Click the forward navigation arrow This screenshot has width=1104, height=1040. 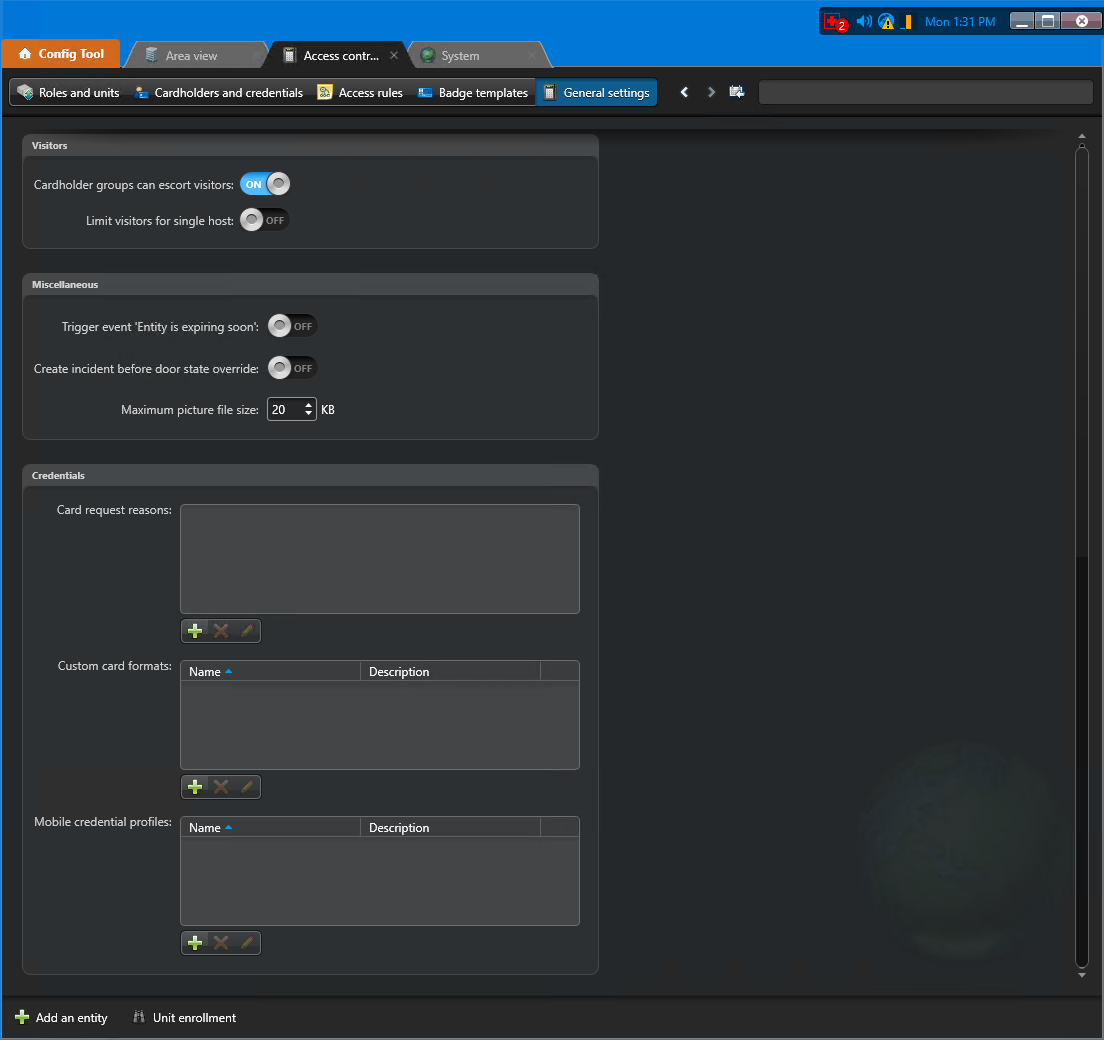[x=710, y=91]
